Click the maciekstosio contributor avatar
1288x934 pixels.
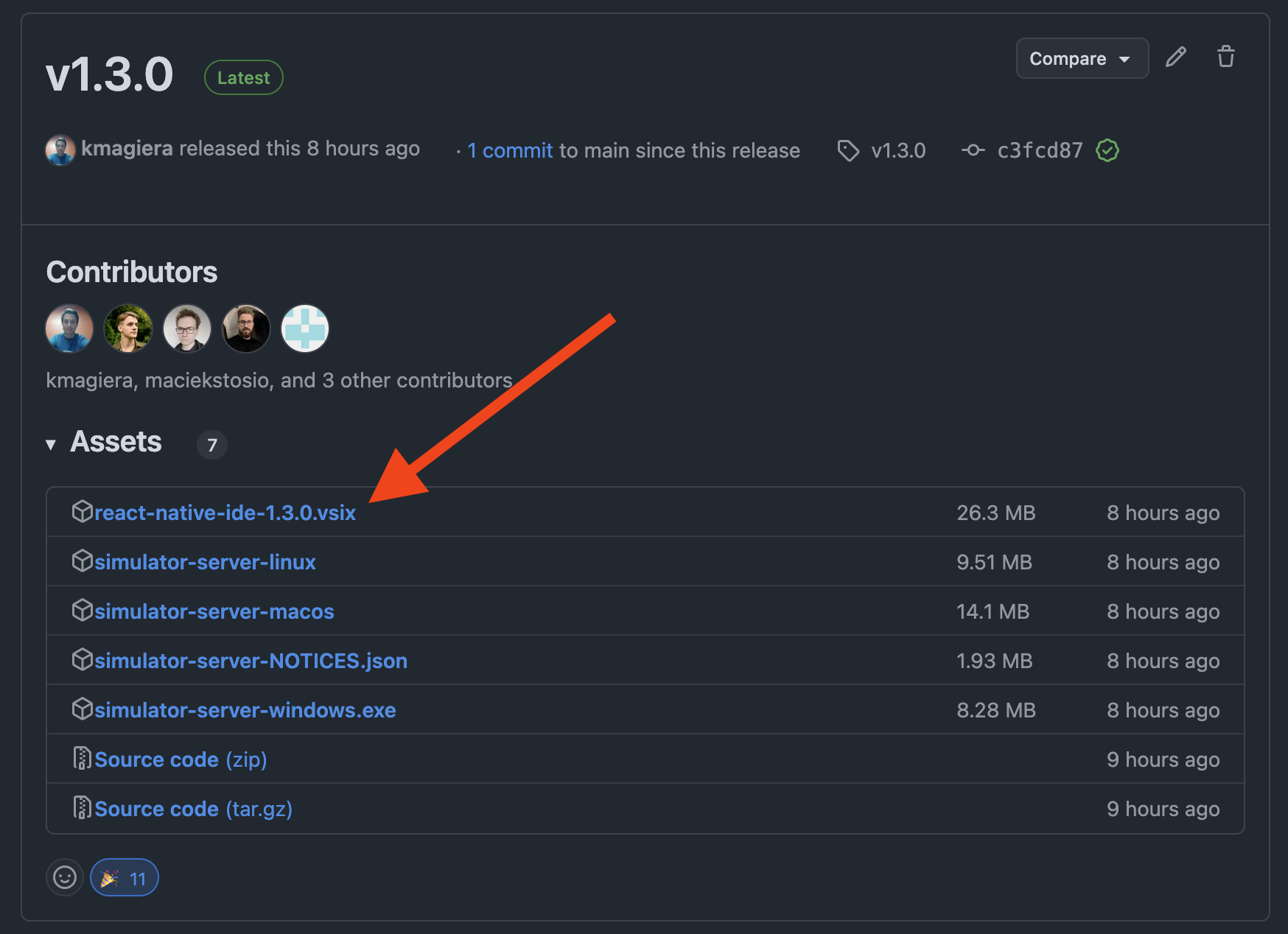point(128,329)
